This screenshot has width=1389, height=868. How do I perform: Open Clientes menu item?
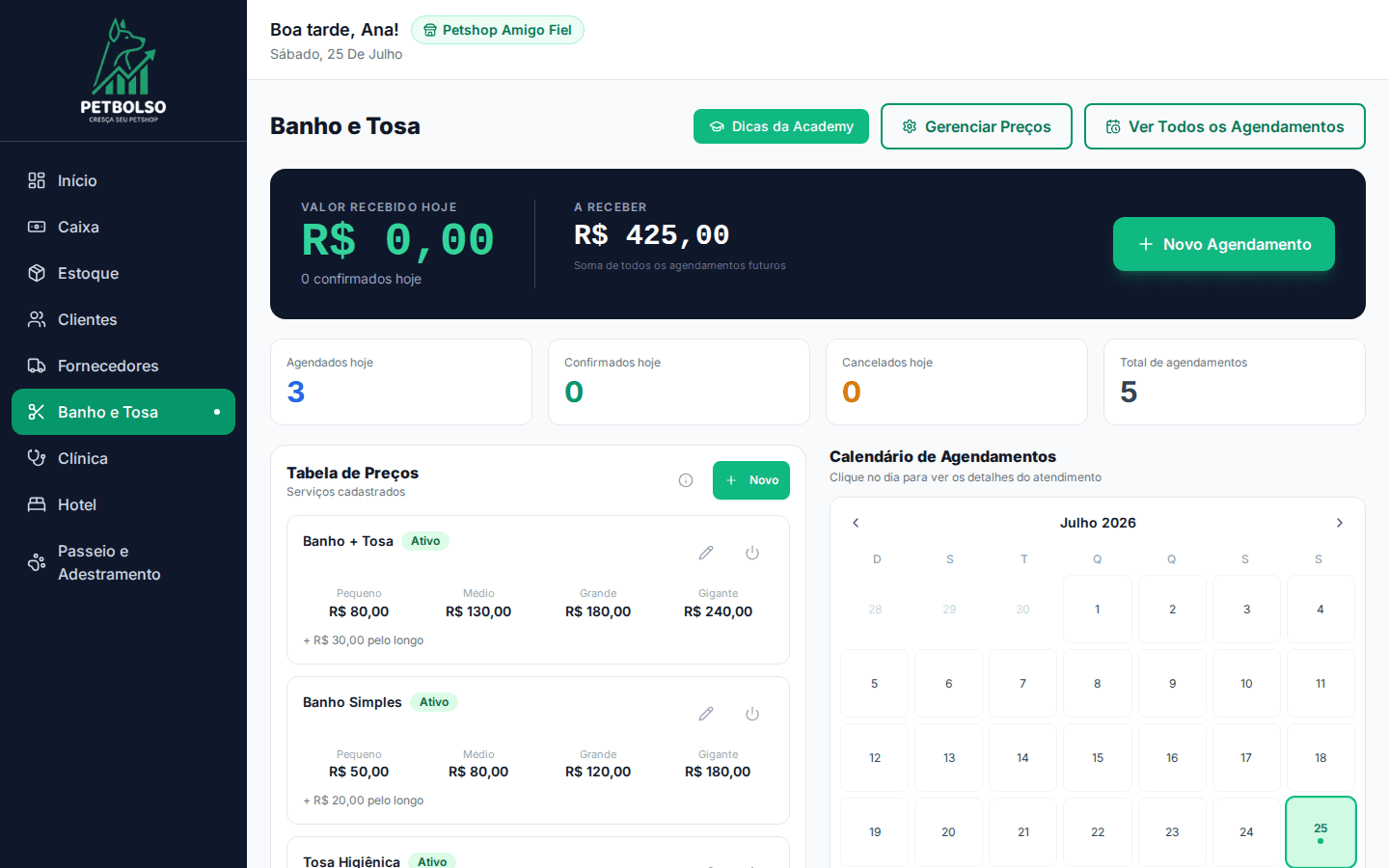pyautogui.click(x=123, y=319)
